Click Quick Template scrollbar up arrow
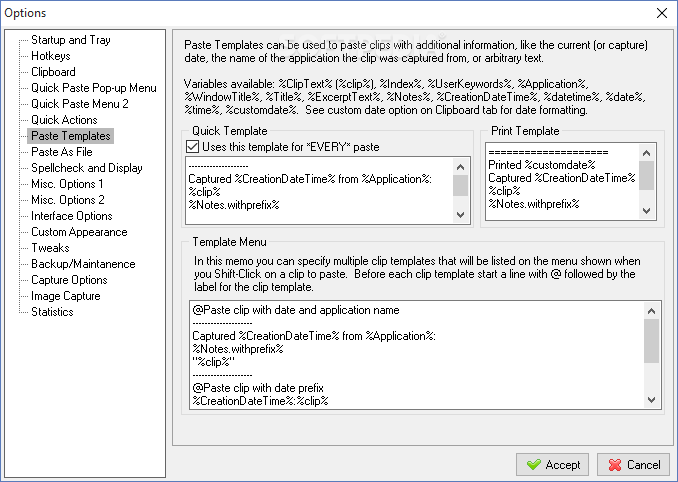Viewport: 678px width, 482px height. [461, 167]
